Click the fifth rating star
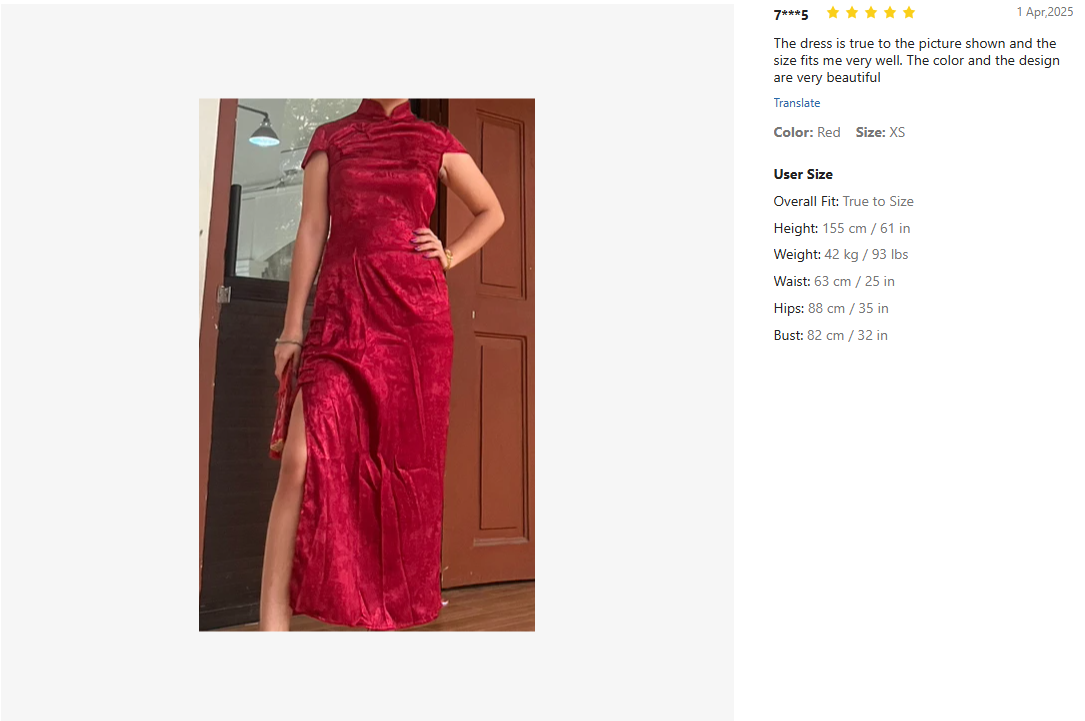This screenshot has height=721, width=1085. click(909, 12)
